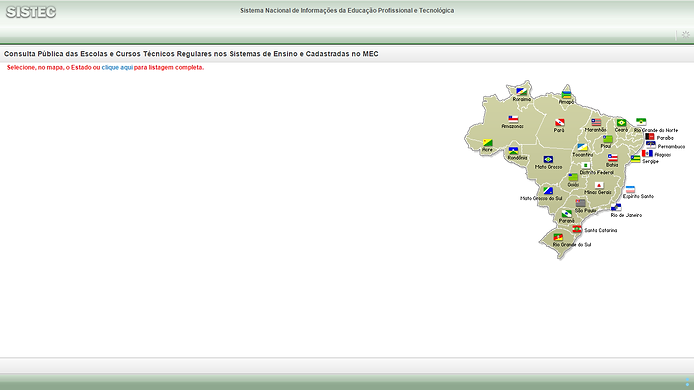Open the 'clique aqui' complete listing link
This screenshot has width=694, height=390.
tap(117, 68)
